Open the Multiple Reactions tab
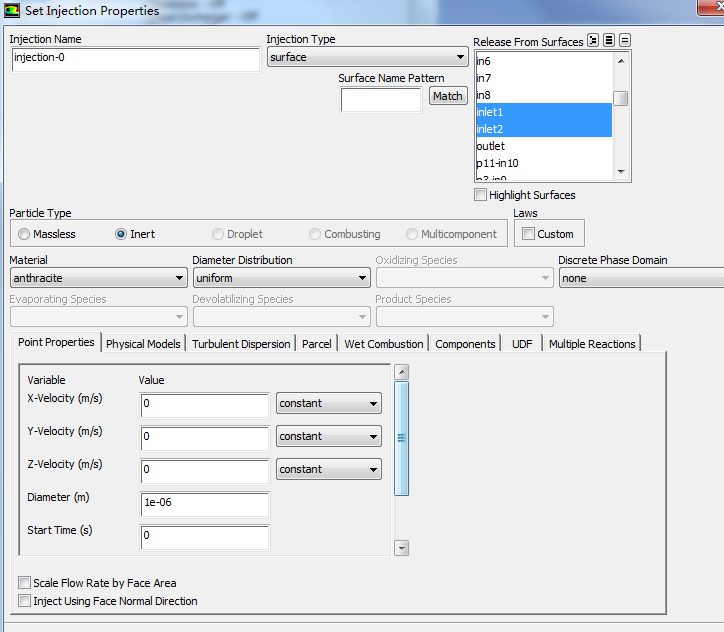Viewport: 724px width, 632px height. [x=592, y=344]
